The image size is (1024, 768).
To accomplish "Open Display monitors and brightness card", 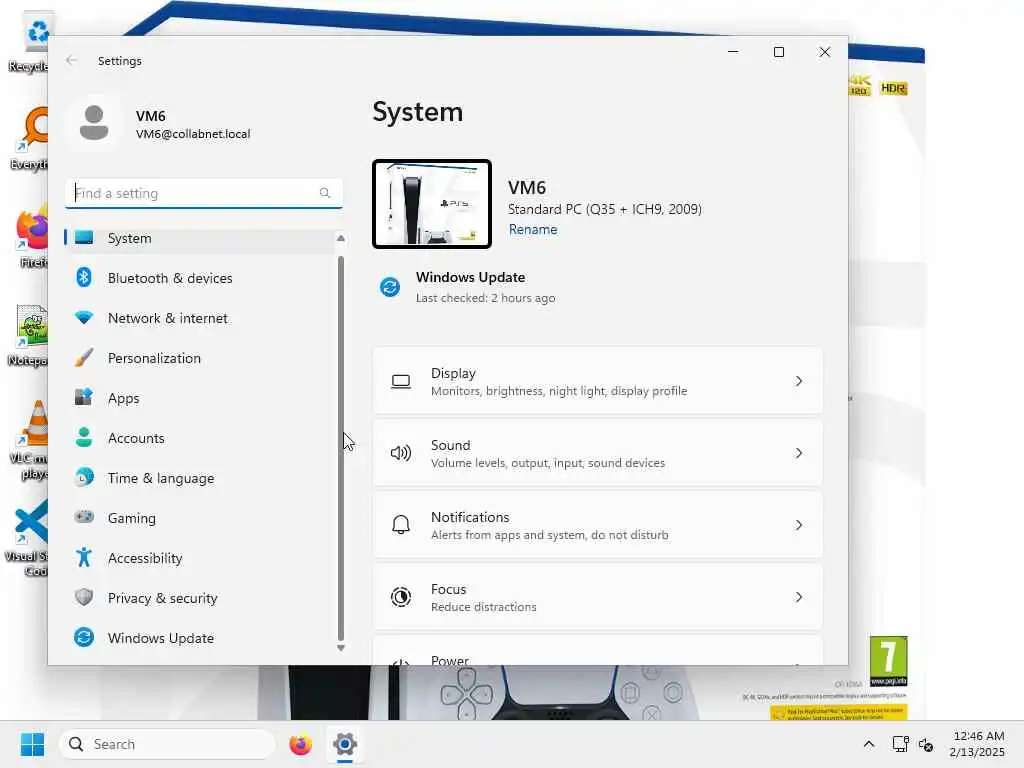I will (x=598, y=381).
